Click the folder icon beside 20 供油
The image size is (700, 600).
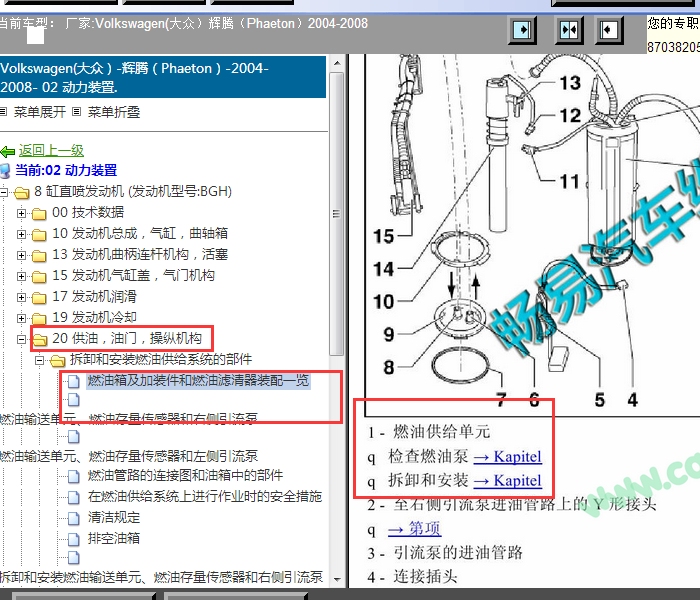[x=39, y=340]
